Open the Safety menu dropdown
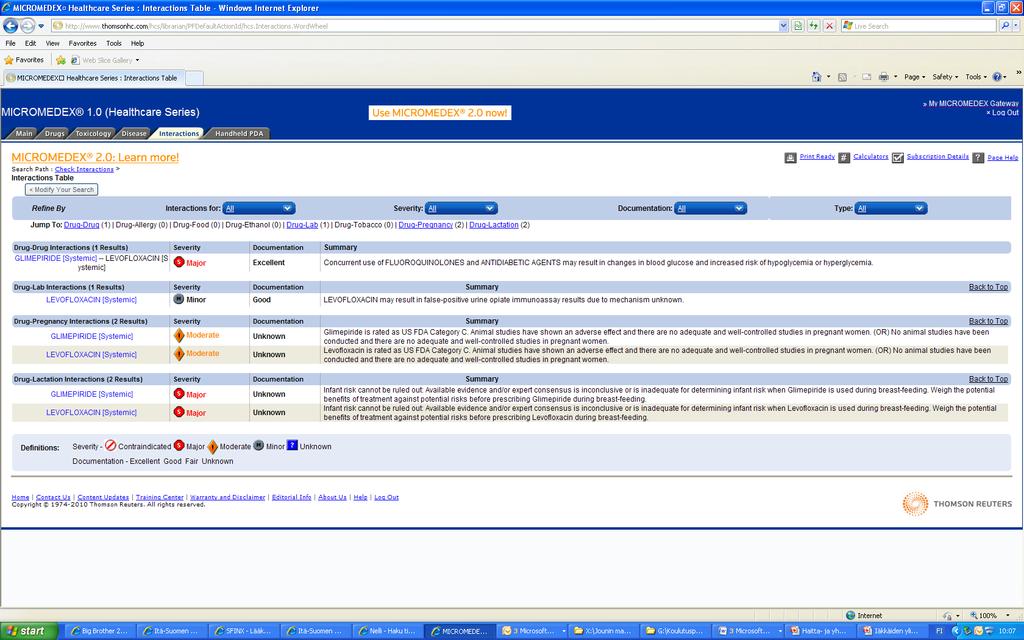 pos(945,76)
